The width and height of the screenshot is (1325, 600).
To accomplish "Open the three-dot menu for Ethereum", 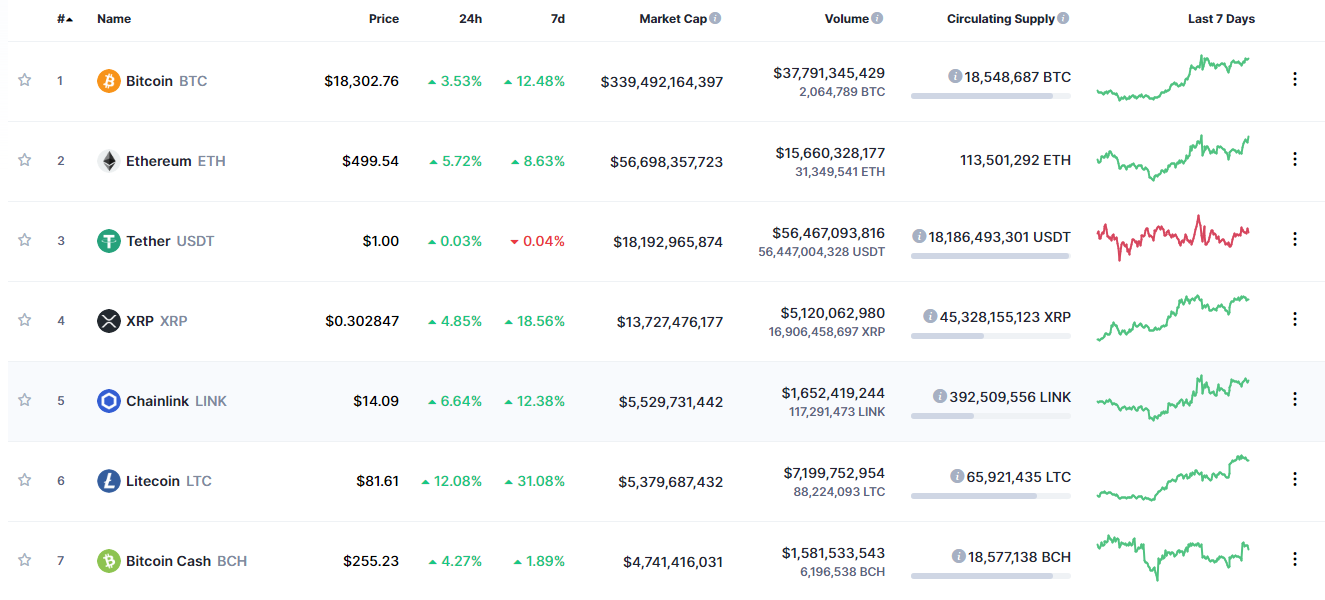I will (x=1295, y=159).
